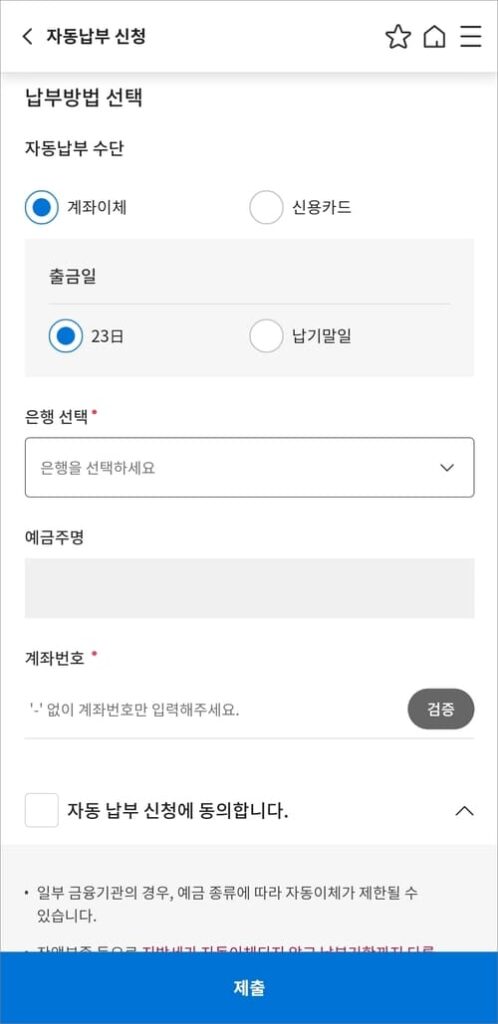
Task: Open the 은행을 선택하세요 dropdown
Action: click(x=249, y=468)
